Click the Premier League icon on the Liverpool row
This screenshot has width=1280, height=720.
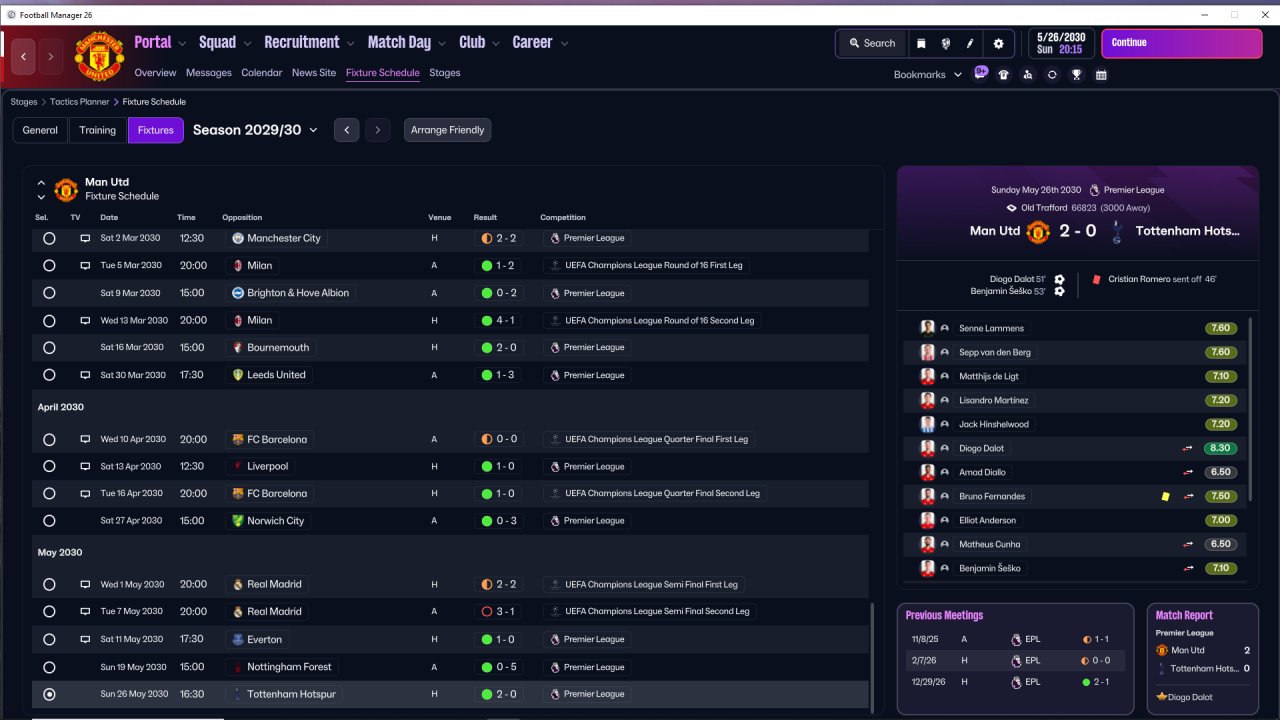pyautogui.click(x=555, y=466)
